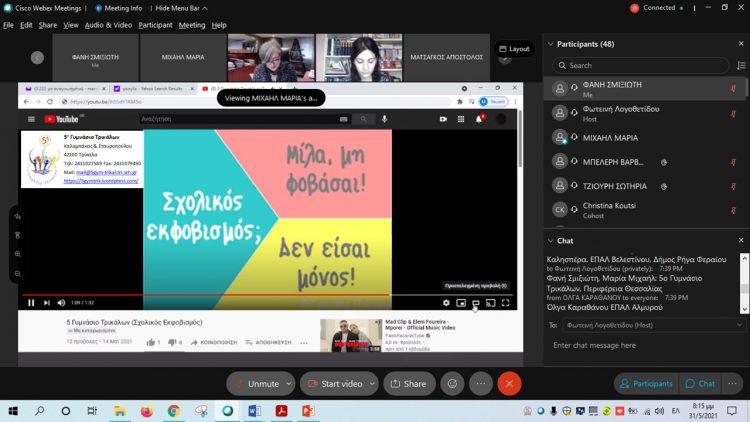Screen dimensions: 750x422
Task: Enter YouTube fullscreen mode
Action: pos(506,303)
